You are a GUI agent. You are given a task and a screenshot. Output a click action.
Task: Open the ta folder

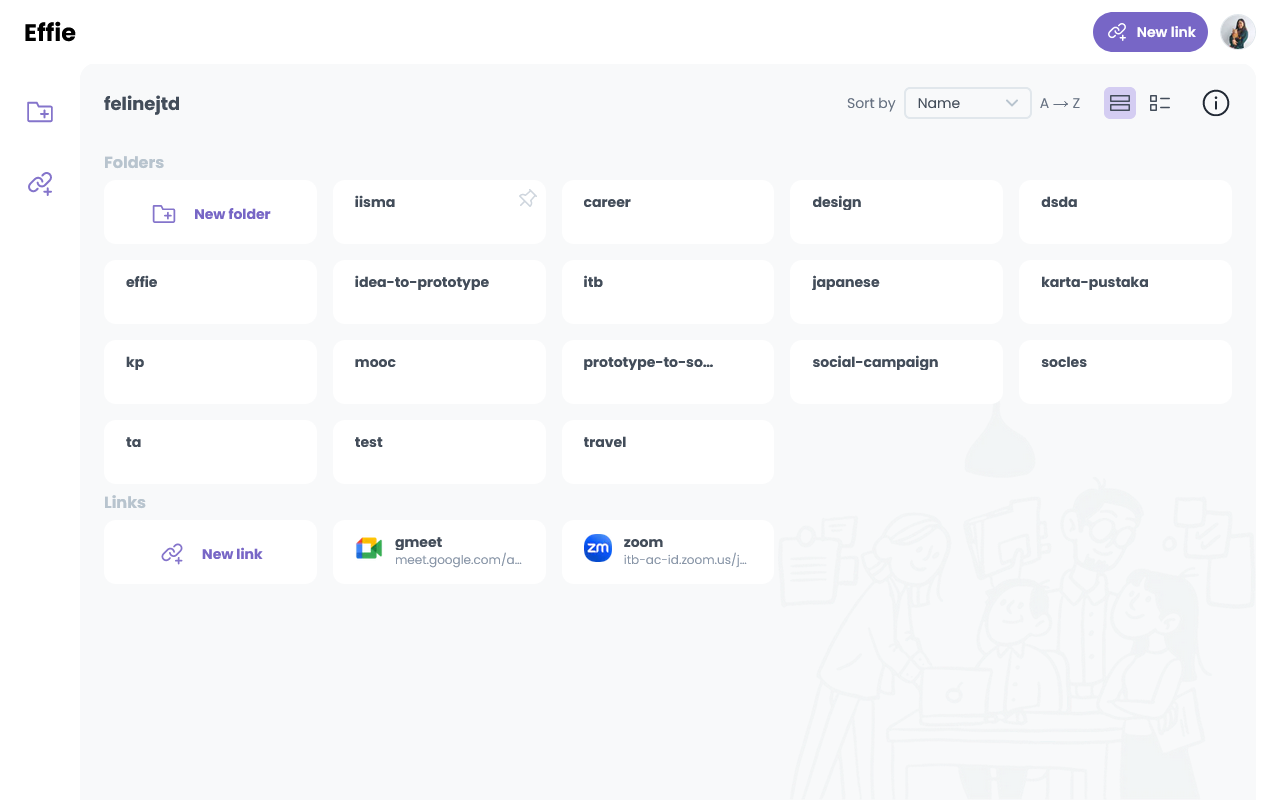click(x=210, y=452)
